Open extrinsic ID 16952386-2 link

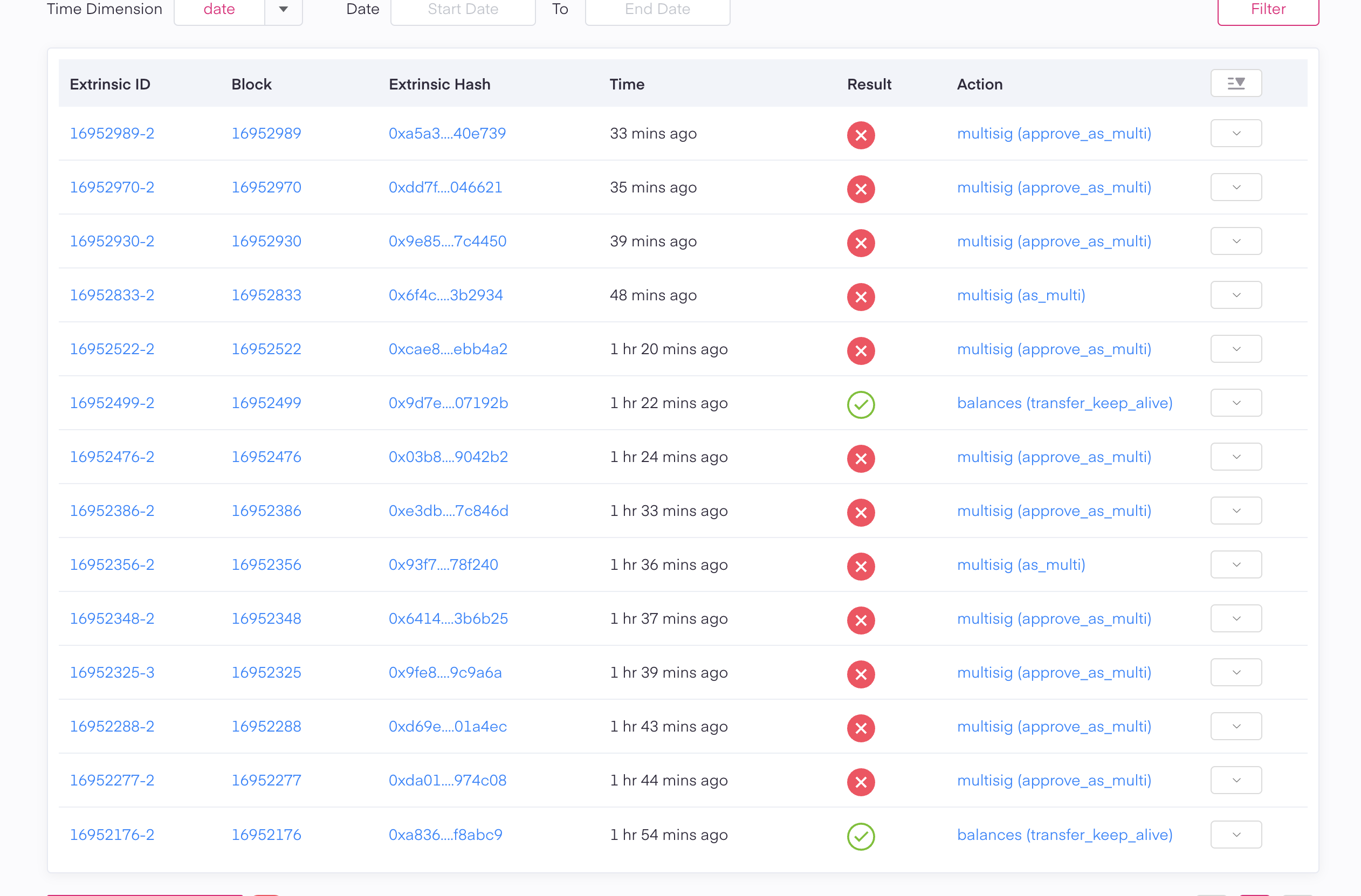[x=112, y=511]
